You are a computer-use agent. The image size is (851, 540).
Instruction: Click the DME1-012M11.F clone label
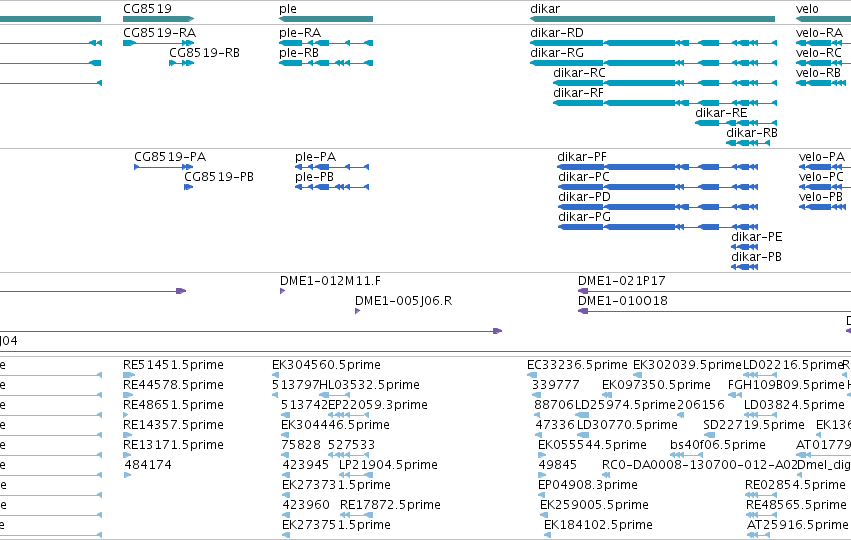(x=330, y=281)
